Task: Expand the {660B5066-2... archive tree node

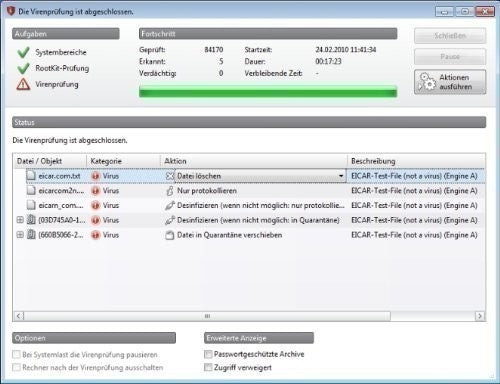Action: click(20, 235)
